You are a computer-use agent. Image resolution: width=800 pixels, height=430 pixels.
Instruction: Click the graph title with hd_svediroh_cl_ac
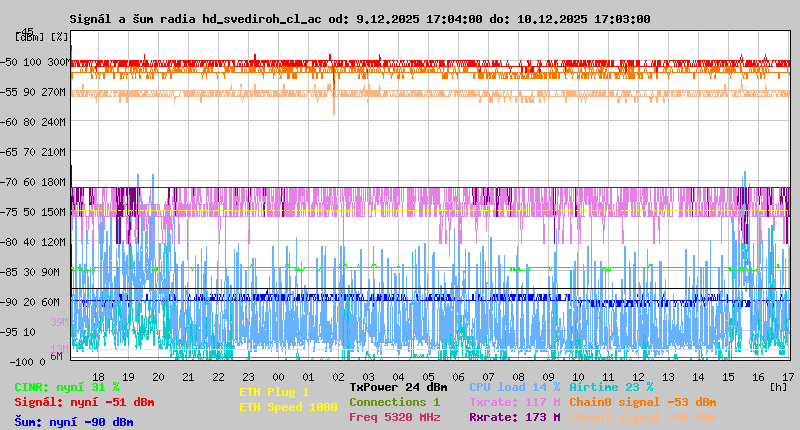(x=360, y=19)
